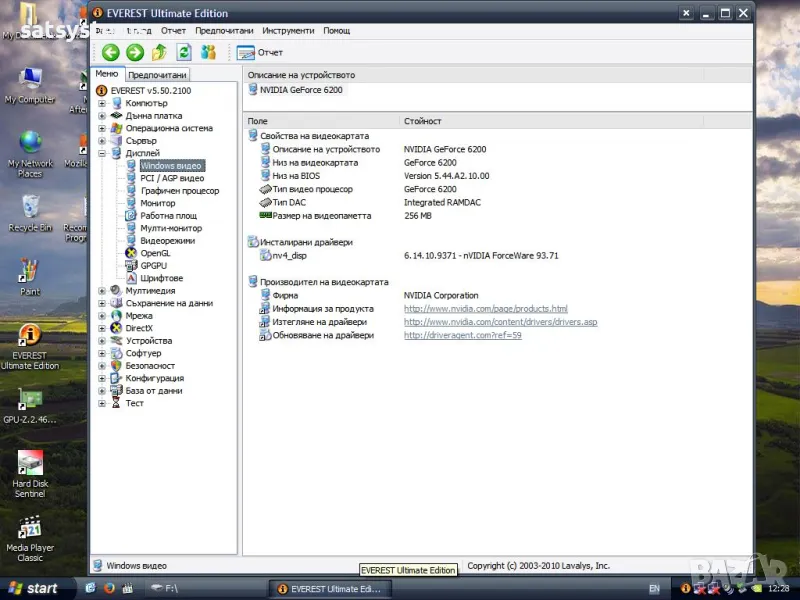Expand the DirectX tree node

(x=102, y=328)
